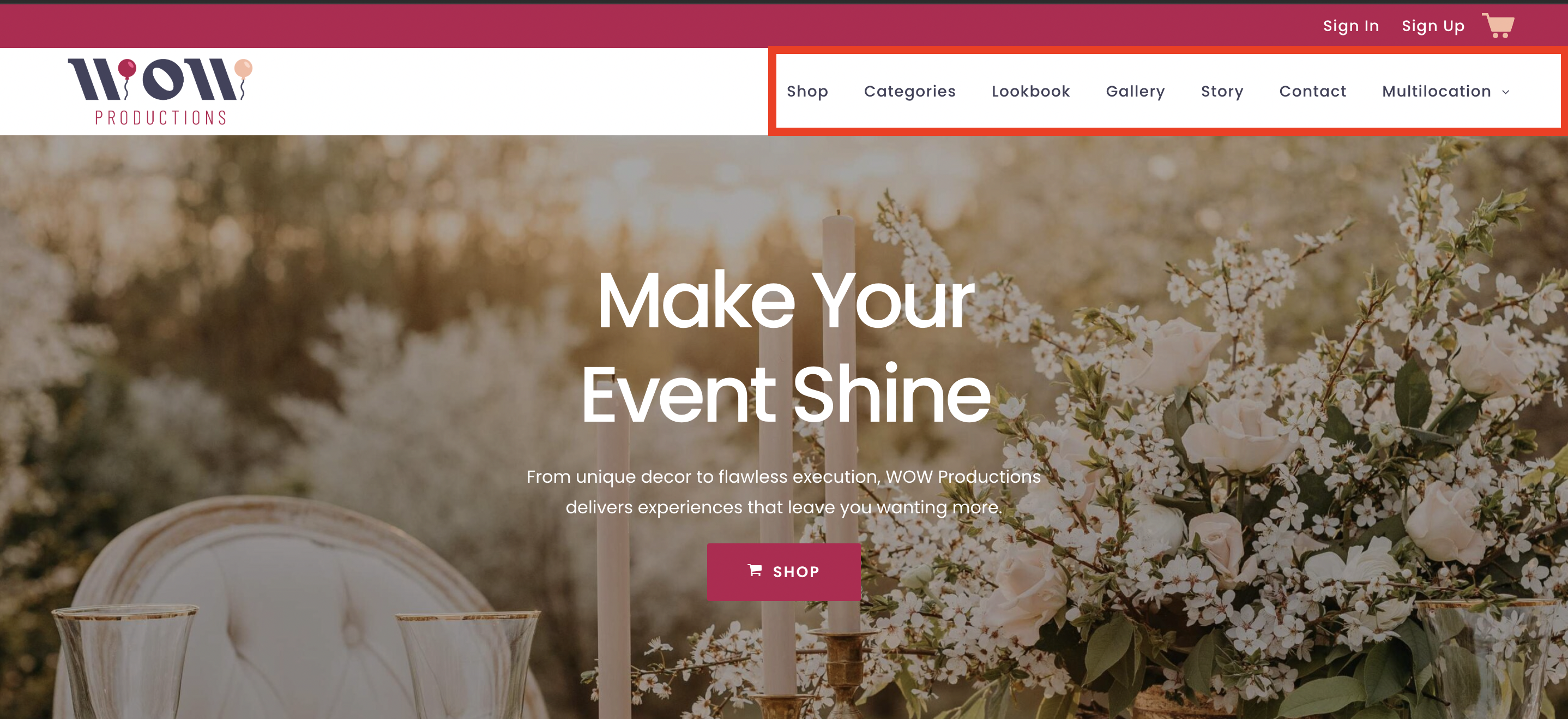Open the shopping cart icon
Screen dimensions: 1568x719
click(x=1498, y=26)
